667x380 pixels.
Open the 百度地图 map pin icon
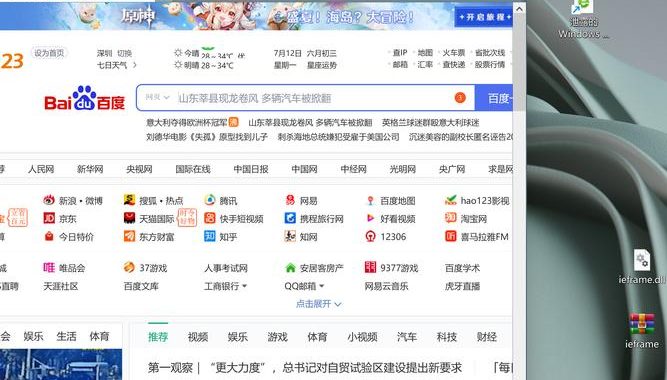tap(371, 200)
